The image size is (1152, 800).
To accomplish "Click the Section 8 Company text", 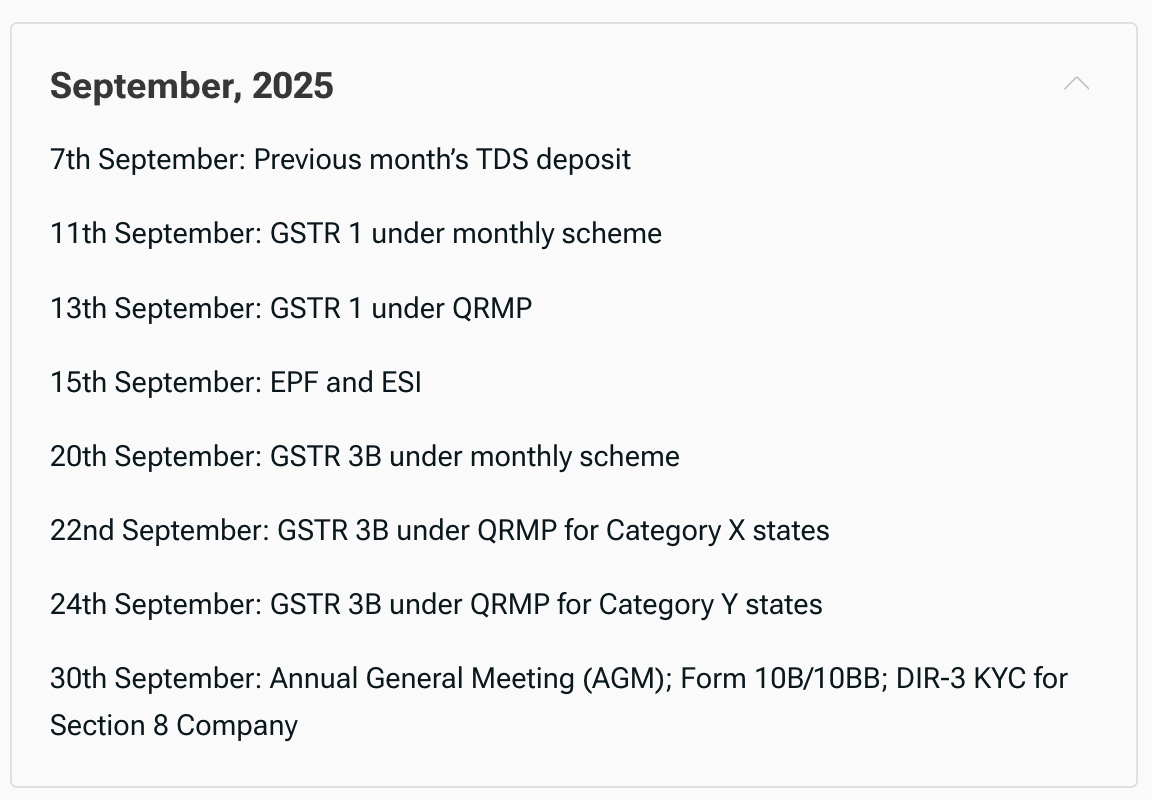I will (173, 726).
